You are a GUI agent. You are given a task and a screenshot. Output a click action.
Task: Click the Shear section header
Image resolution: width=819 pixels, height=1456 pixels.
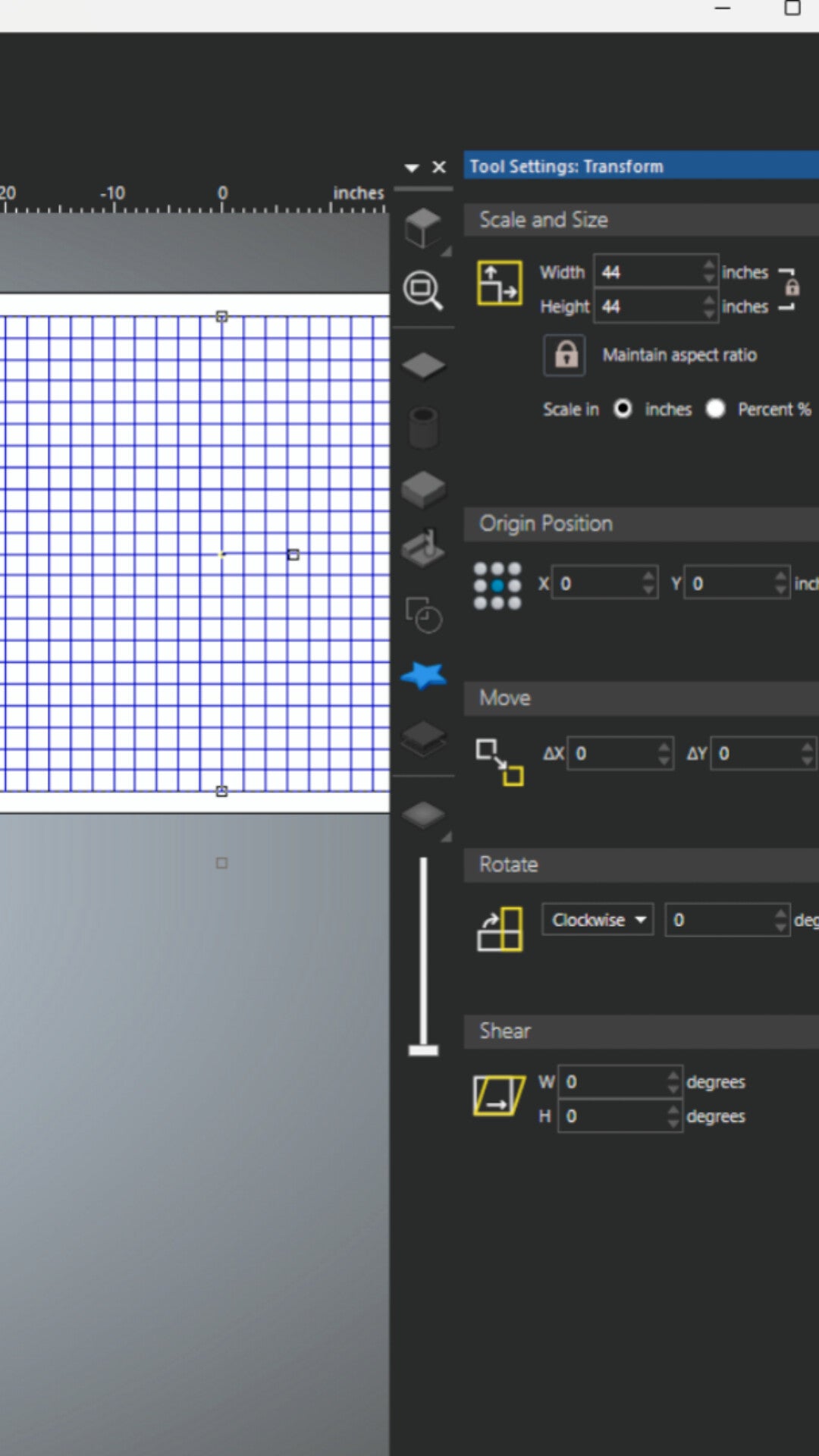coord(642,1031)
